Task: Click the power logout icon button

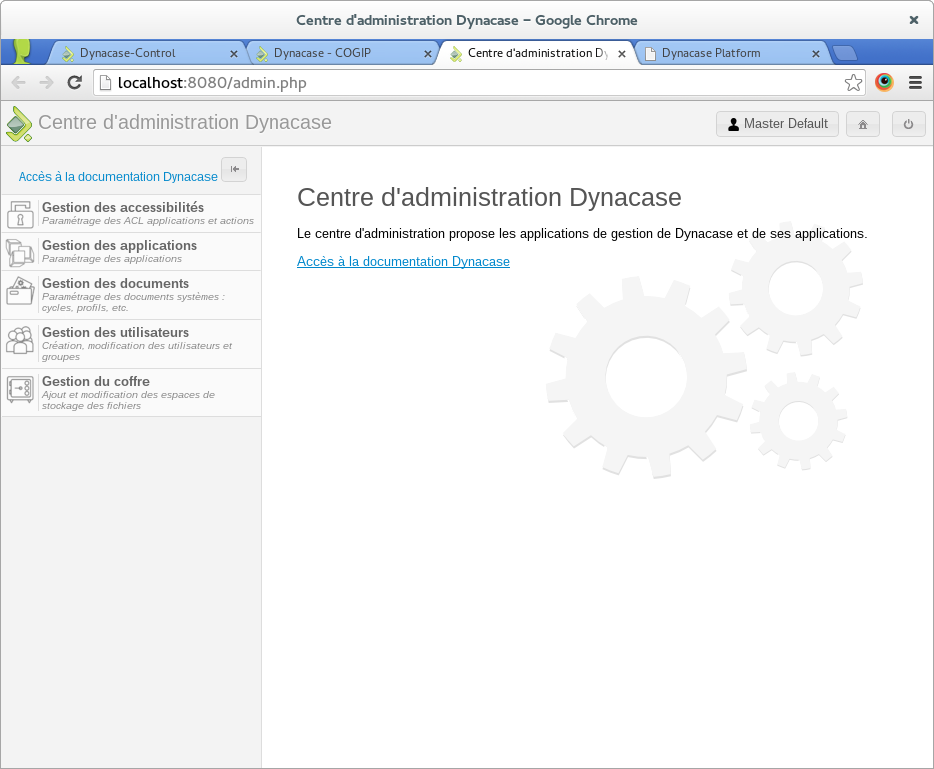Action: coord(908,124)
